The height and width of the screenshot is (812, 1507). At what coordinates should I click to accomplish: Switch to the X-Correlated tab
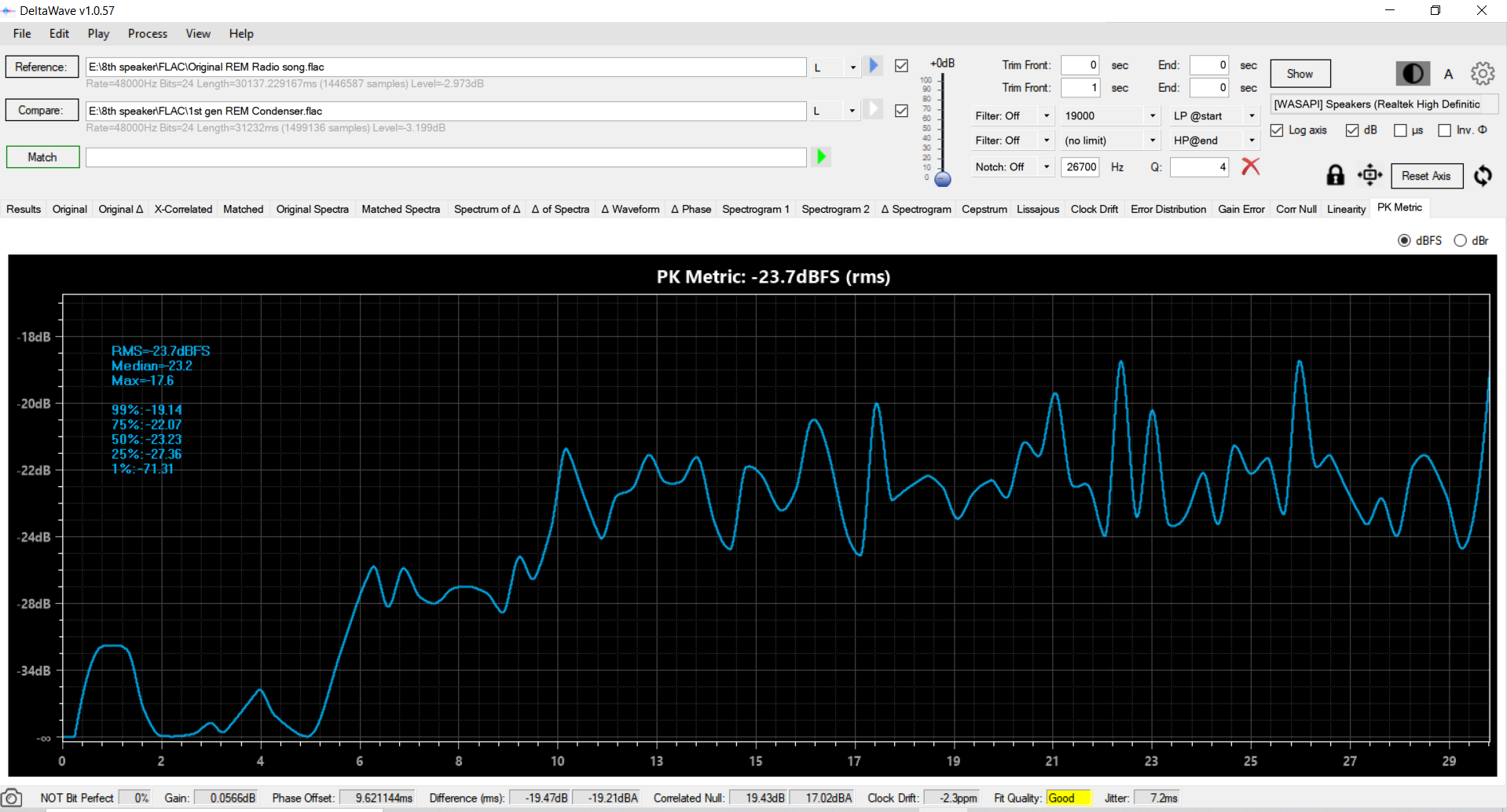click(x=183, y=209)
